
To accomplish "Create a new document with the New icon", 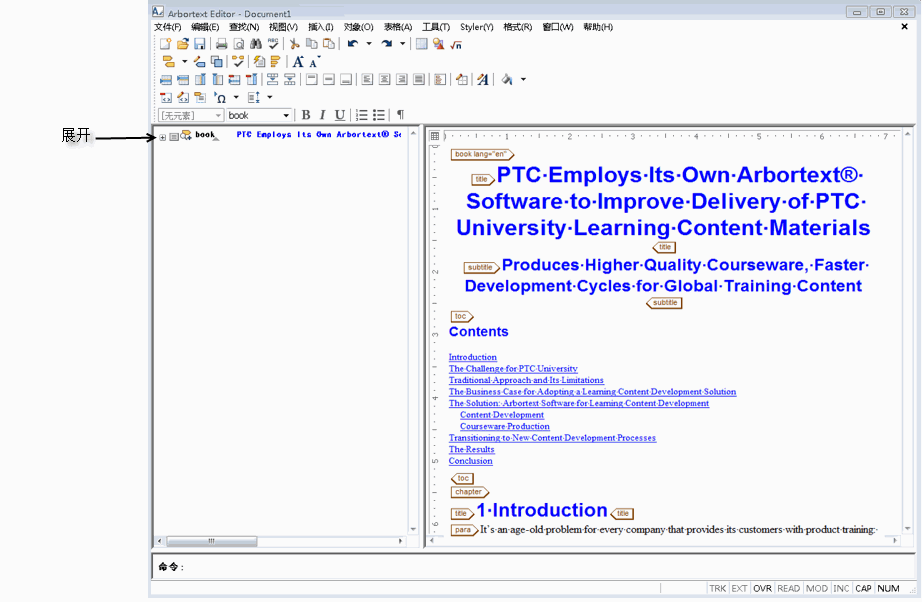I will [x=165, y=44].
